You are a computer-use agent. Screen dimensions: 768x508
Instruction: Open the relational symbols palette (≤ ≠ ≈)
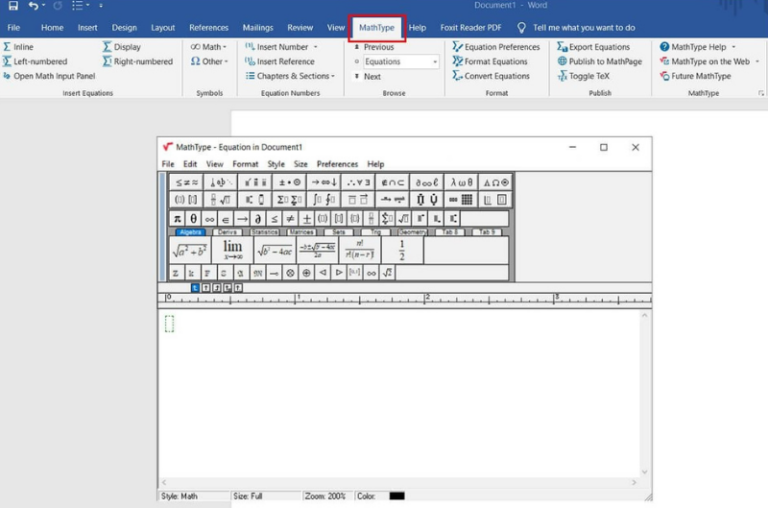tap(187, 182)
